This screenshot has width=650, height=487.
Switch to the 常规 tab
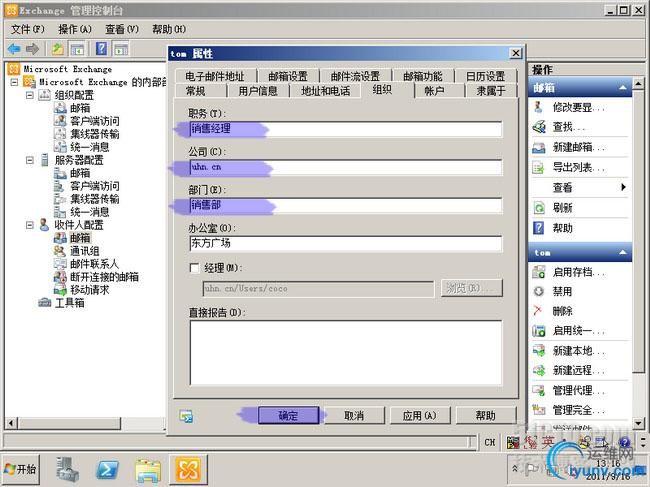pos(196,91)
